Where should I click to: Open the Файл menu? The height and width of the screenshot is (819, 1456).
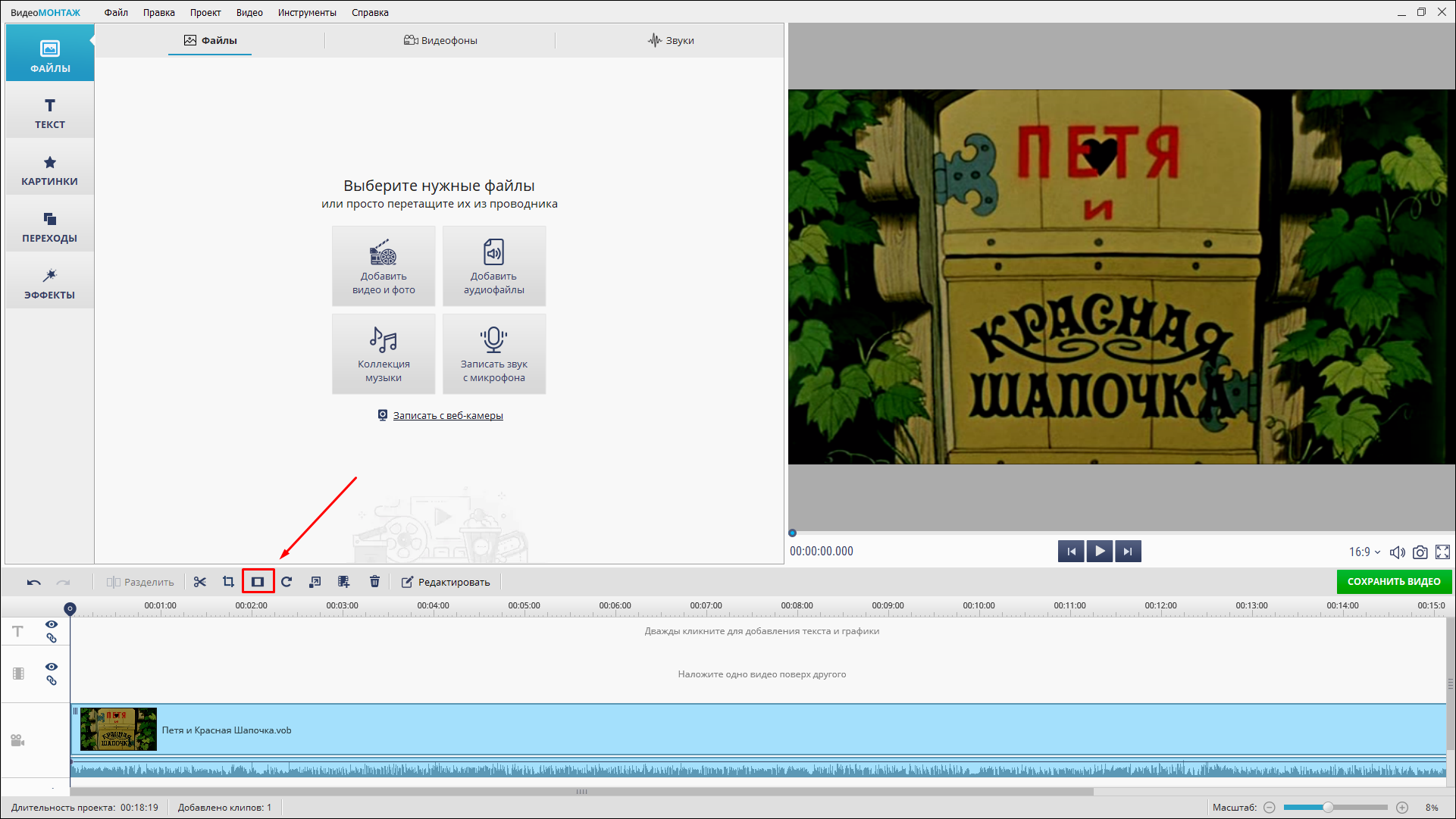click(116, 13)
